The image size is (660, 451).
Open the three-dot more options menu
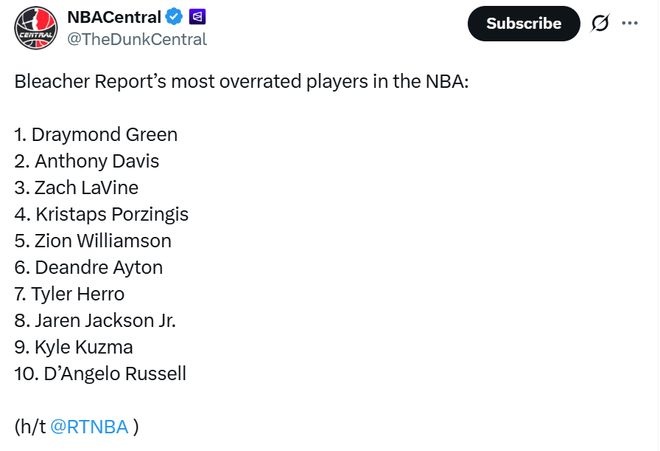tap(630, 23)
